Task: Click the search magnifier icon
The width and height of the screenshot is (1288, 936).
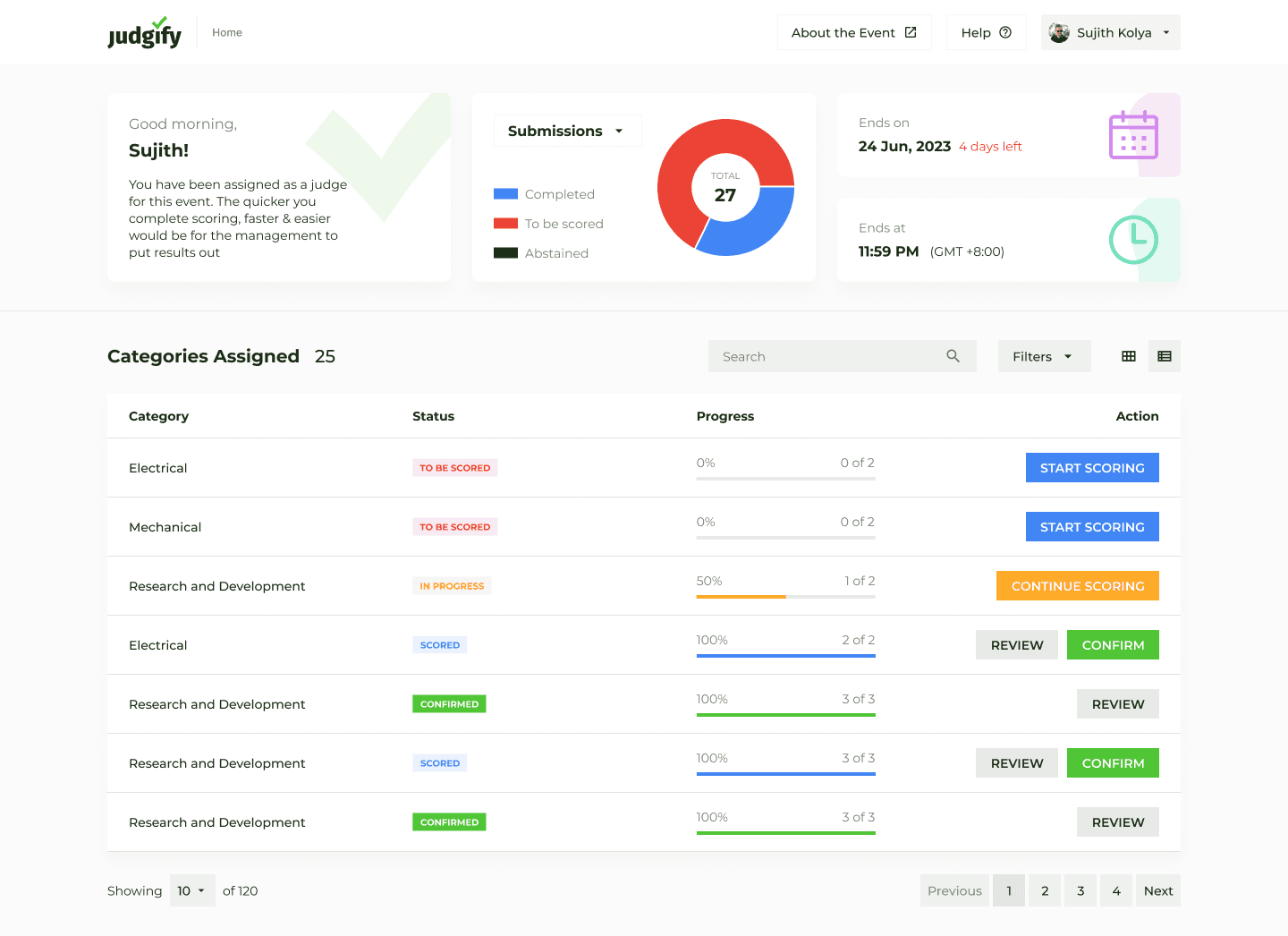Action: click(953, 356)
